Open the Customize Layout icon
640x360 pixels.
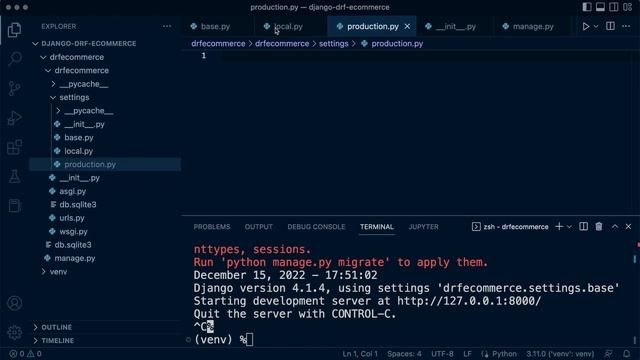627,7
